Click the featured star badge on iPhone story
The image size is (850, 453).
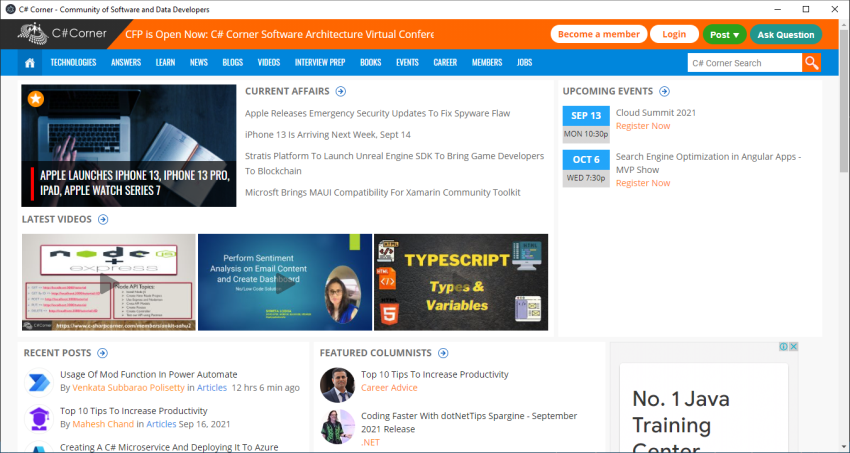click(x=36, y=99)
